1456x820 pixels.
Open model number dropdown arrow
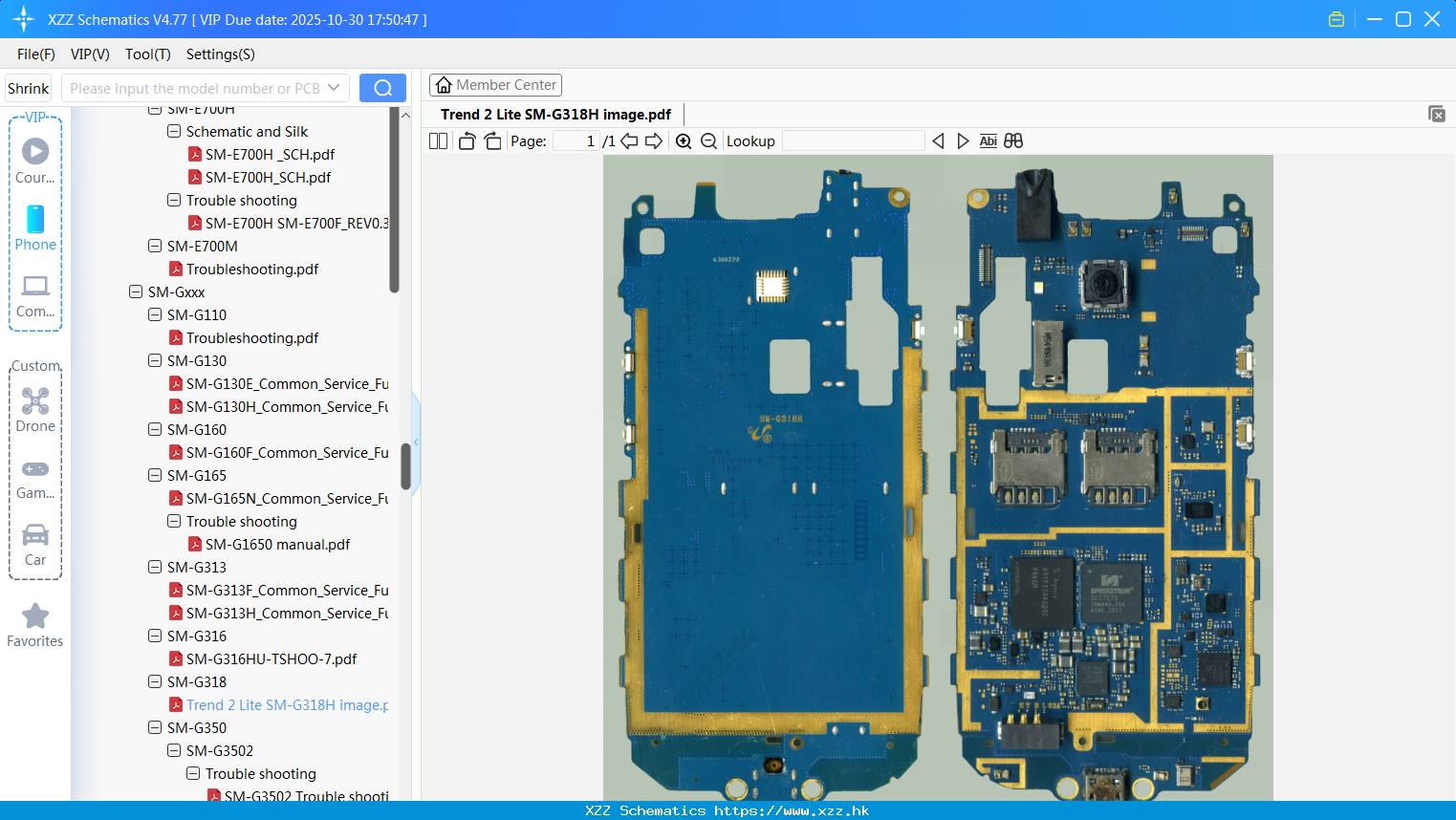pyautogui.click(x=334, y=88)
